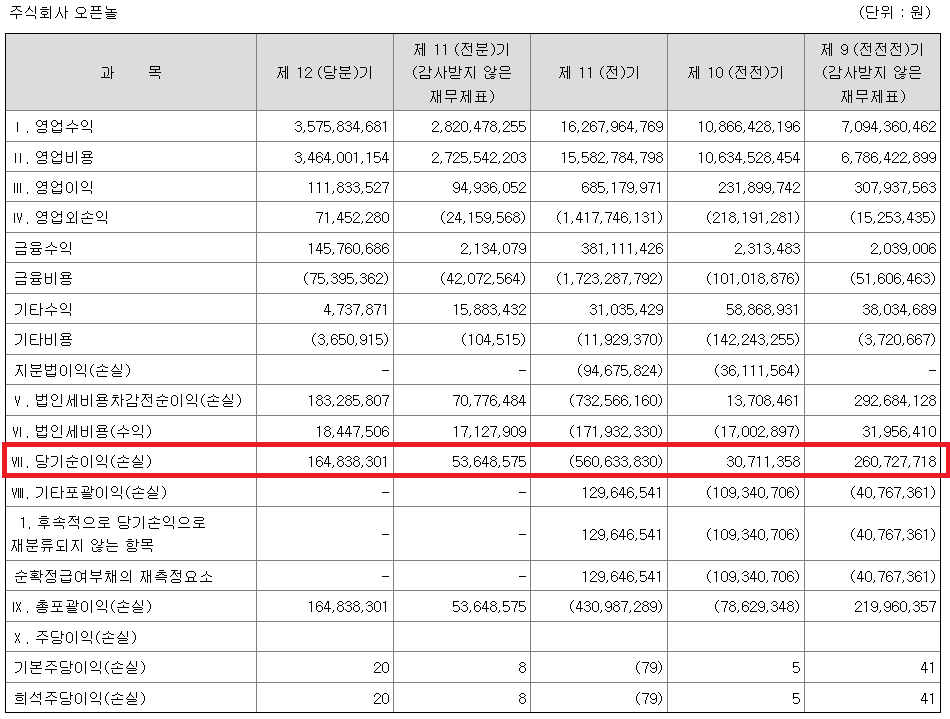Click the value 145,760,686
Screen dimensions: 950x719
[348, 248]
